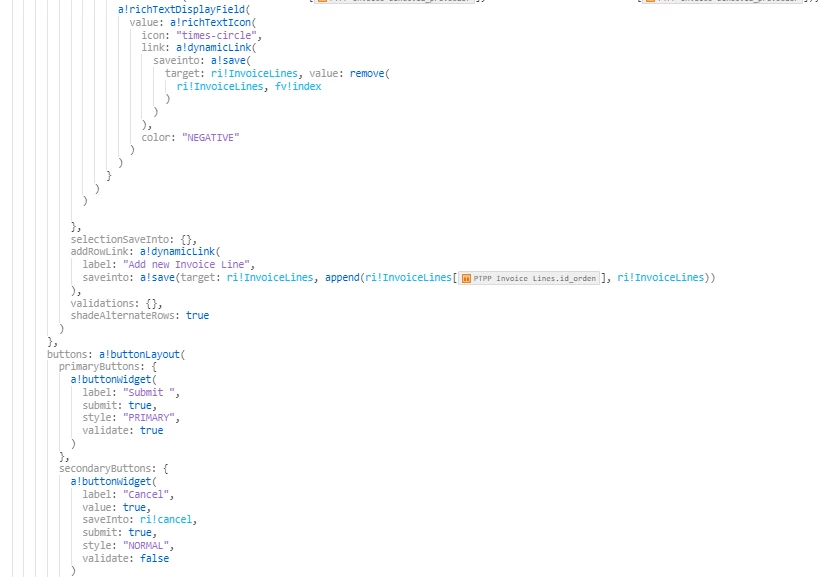Click the "Submit " label string
This screenshot has width=818, height=577.
[149, 392]
